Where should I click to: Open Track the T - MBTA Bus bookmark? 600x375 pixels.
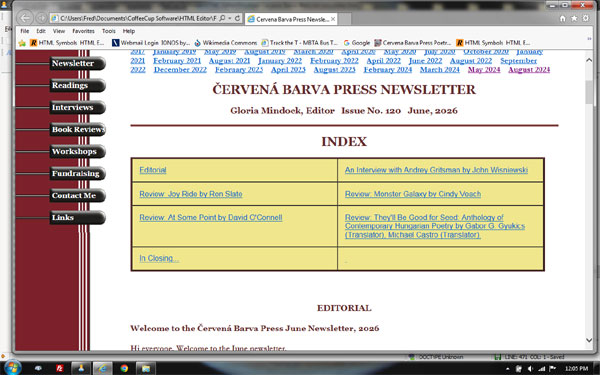pyautogui.click(x=300, y=43)
